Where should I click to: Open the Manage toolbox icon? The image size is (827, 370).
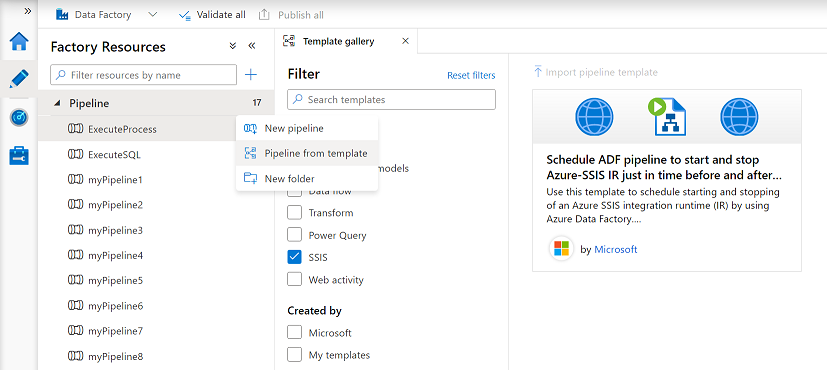click(19, 155)
